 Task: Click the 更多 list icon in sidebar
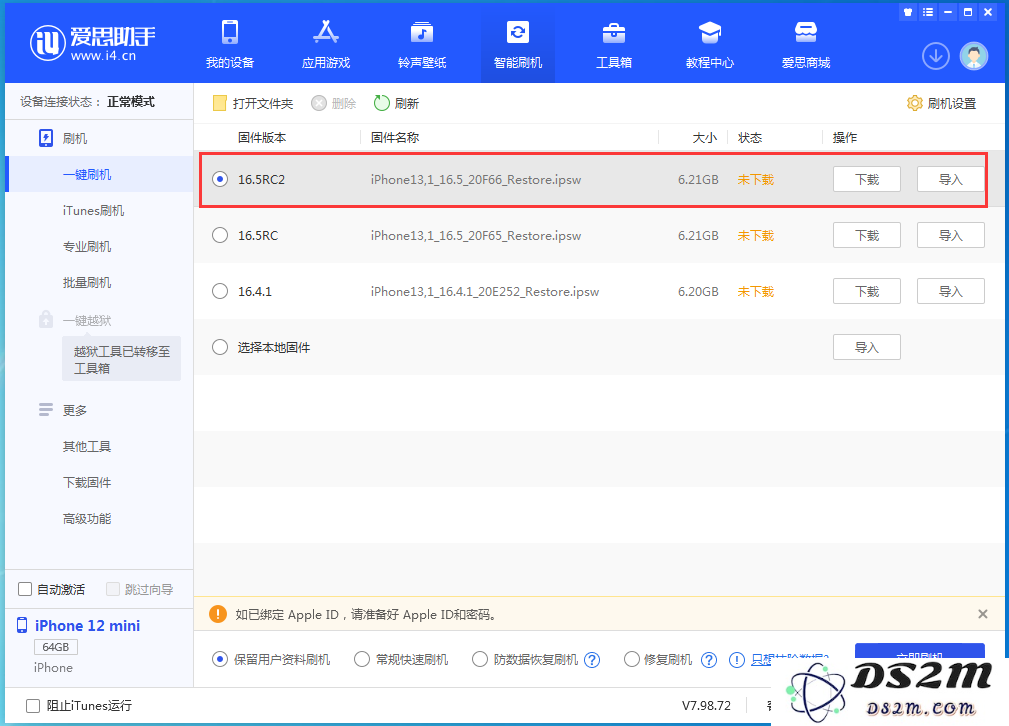click(x=46, y=410)
